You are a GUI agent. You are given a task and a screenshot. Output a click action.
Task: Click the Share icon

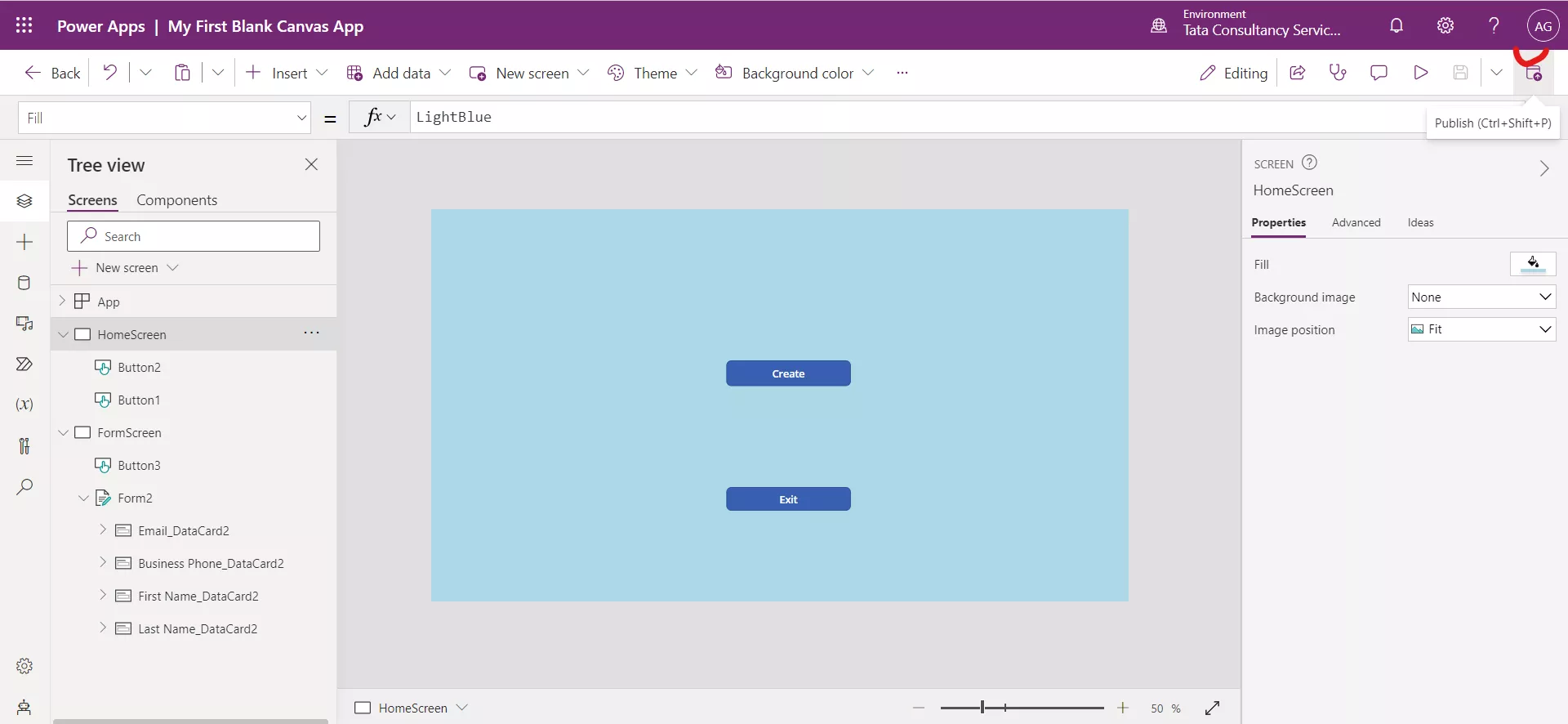[x=1298, y=73]
